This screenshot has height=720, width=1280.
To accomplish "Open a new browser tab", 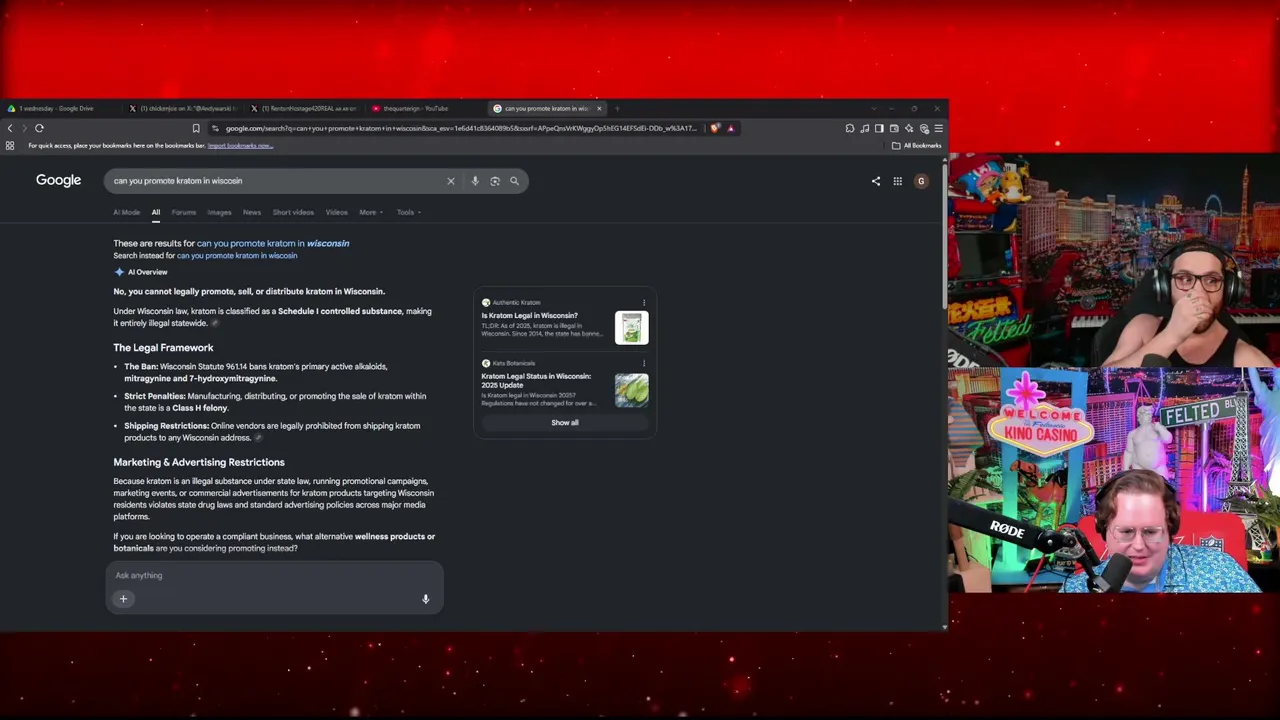I will click(617, 108).
